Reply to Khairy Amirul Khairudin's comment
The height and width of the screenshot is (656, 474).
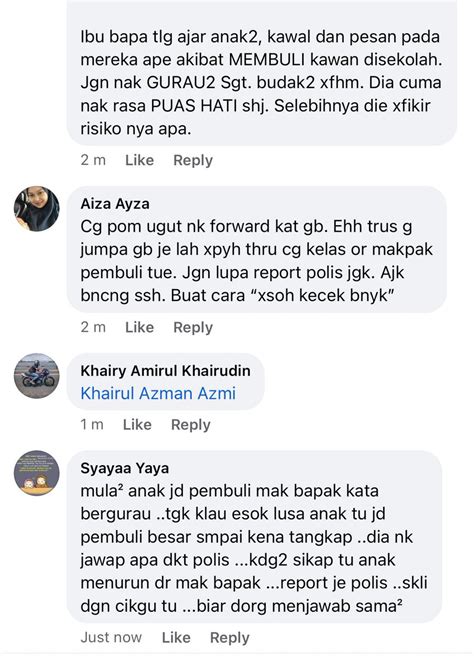(x=190, y=425)
